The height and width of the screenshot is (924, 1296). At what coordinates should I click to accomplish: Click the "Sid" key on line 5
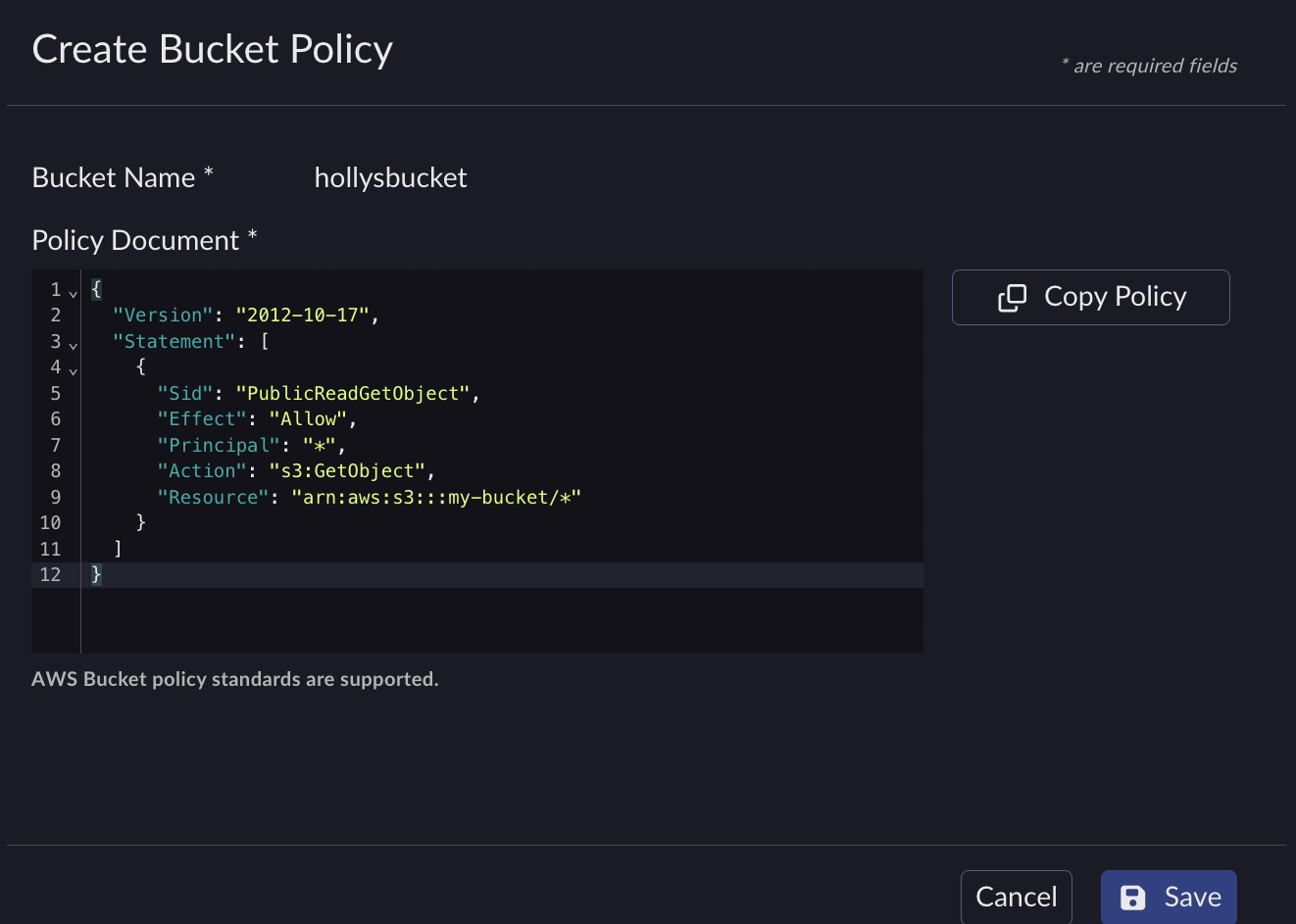tap(185, 393)
